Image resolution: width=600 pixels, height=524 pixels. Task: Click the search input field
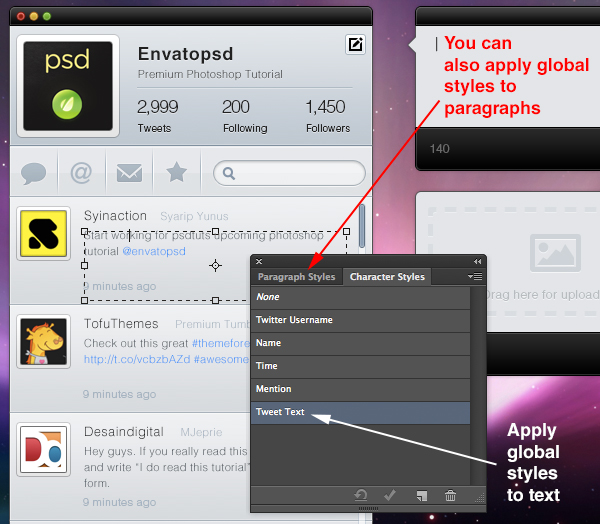(289, 173)
